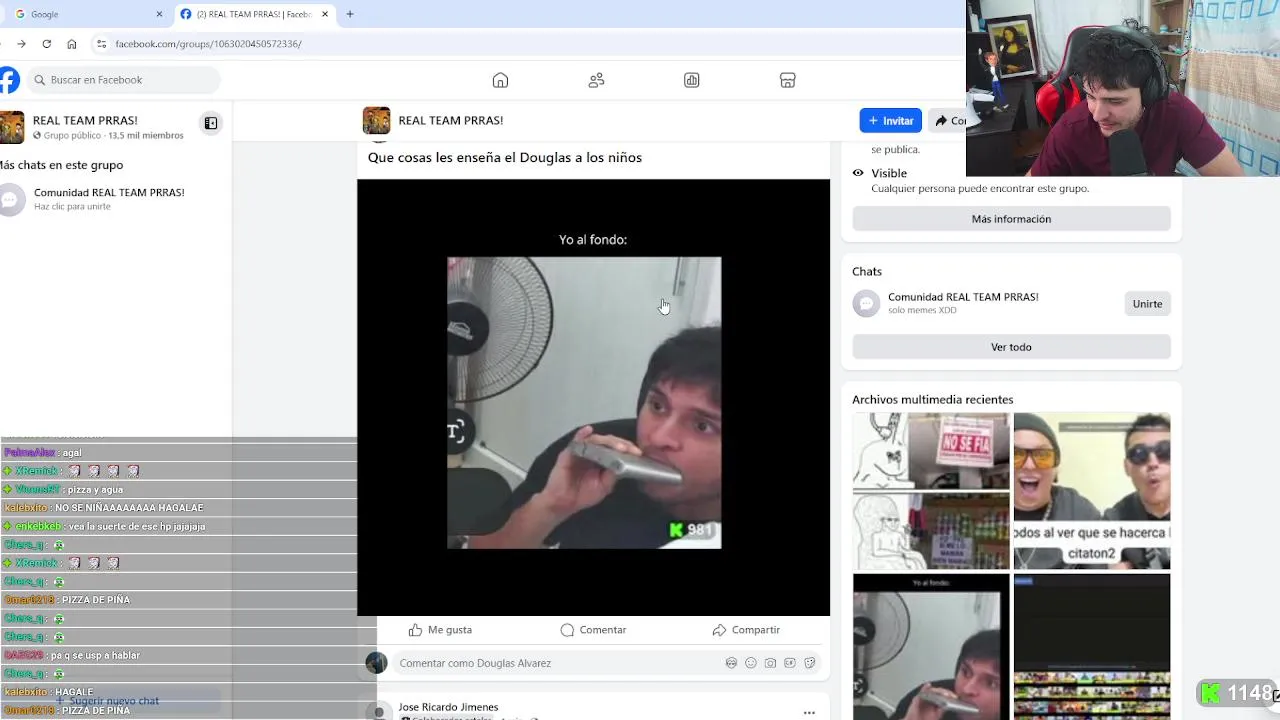Viewport: 1280px width, 720px height.
Task: Click the REAL TEAM PRRAS group avatar in sidebar
Action: (12, 127)
